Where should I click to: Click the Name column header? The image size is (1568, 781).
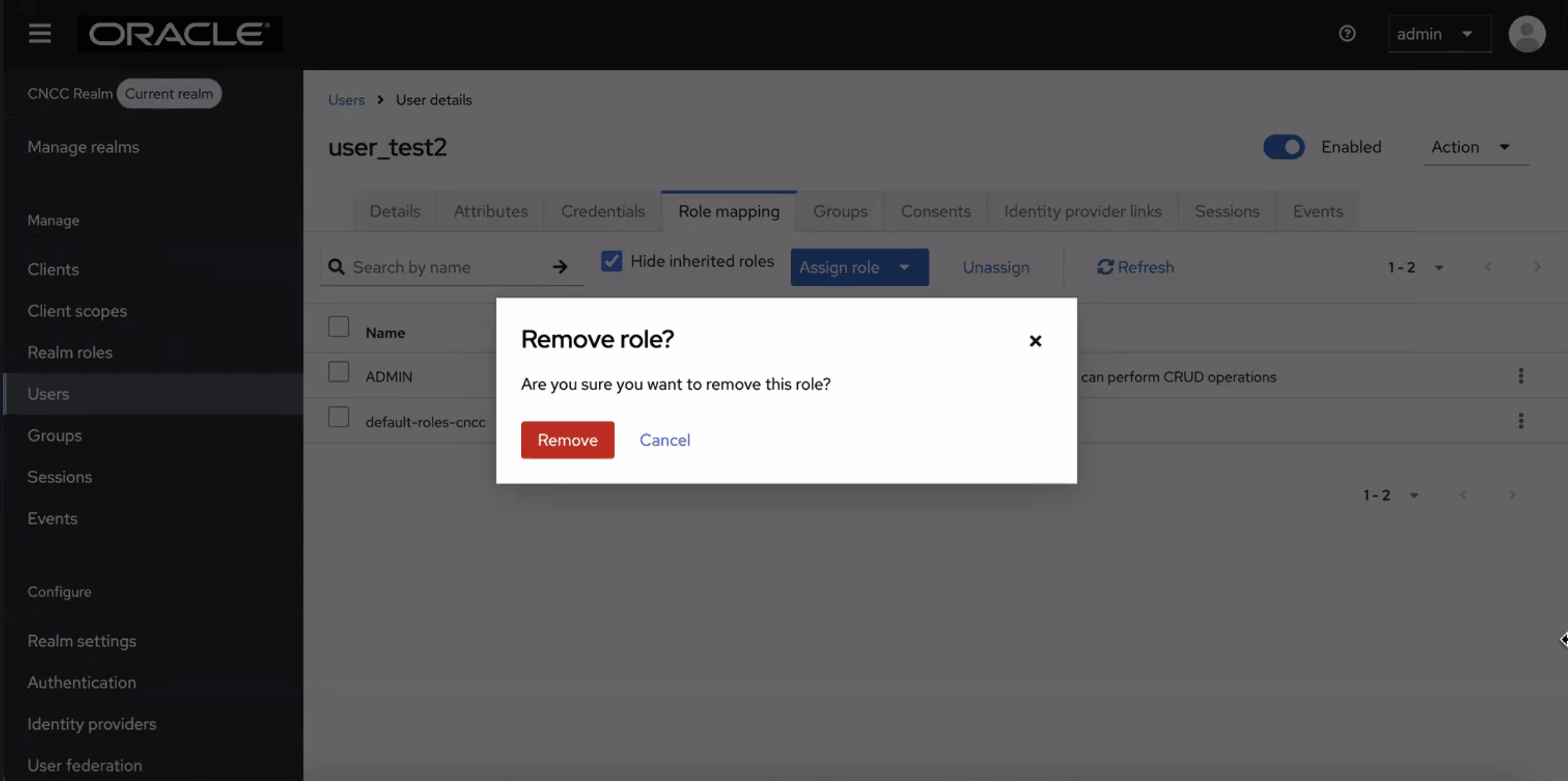point(385,332)
